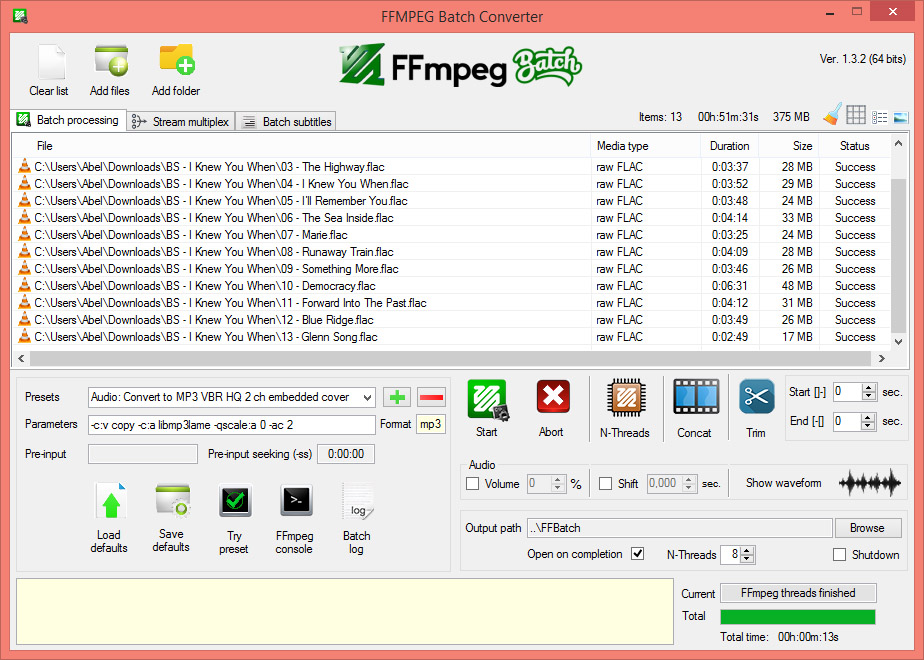Click the file list scroll down arrow
The image size is (924, 660).
[898, 341]
